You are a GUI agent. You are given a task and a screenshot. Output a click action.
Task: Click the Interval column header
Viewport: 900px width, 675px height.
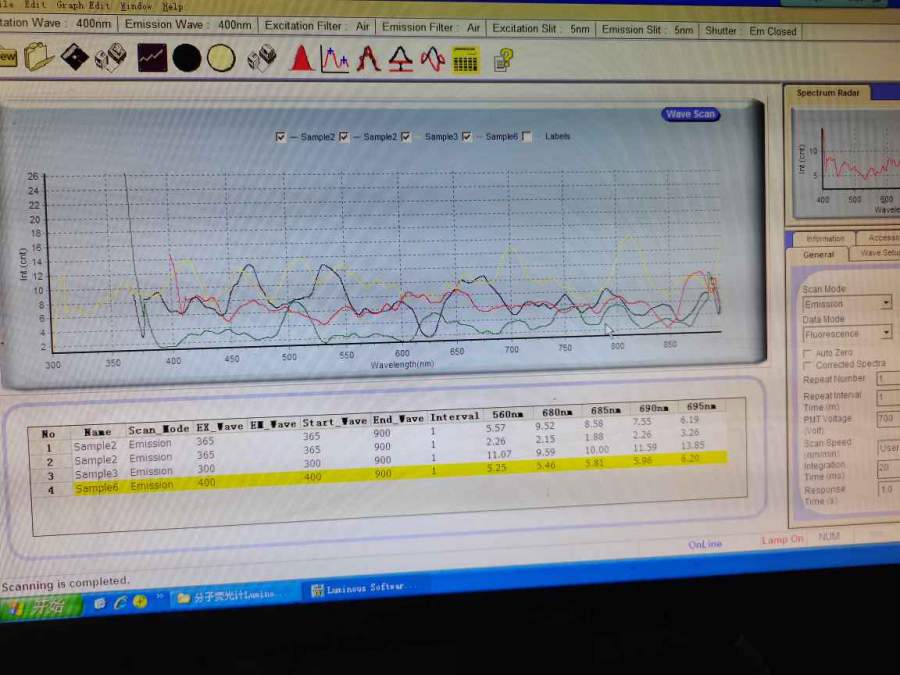455,416
